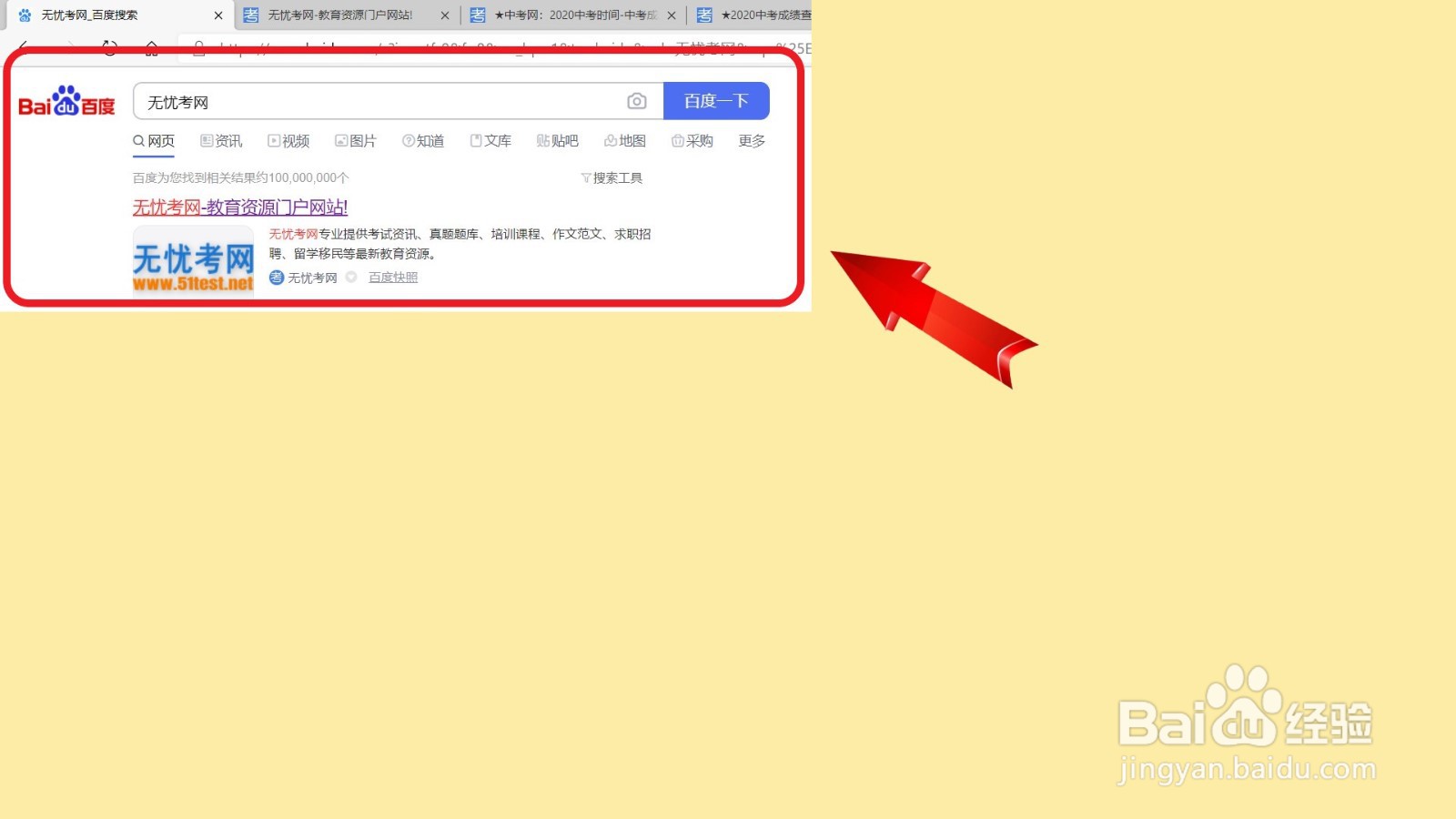Switch to the 图片 tab
The width and height of the screenshot is (1456, 819).
[356, 141]
